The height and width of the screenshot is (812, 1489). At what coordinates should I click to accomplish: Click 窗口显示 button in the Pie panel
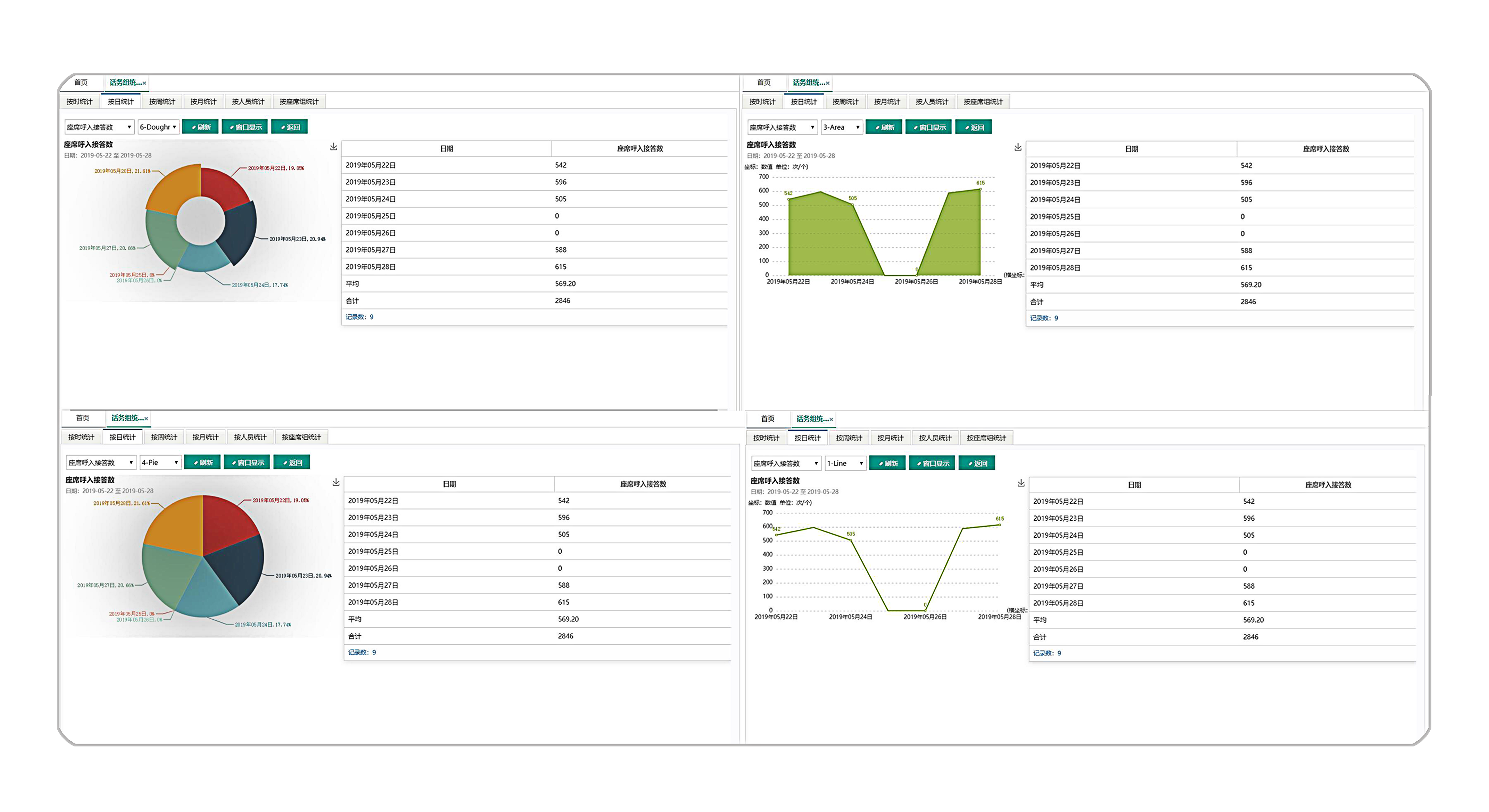coord(247,462)
